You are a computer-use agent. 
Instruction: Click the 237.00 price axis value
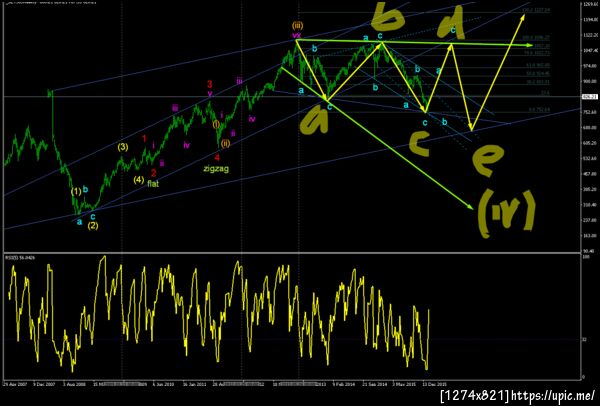[x=589, y=220]
